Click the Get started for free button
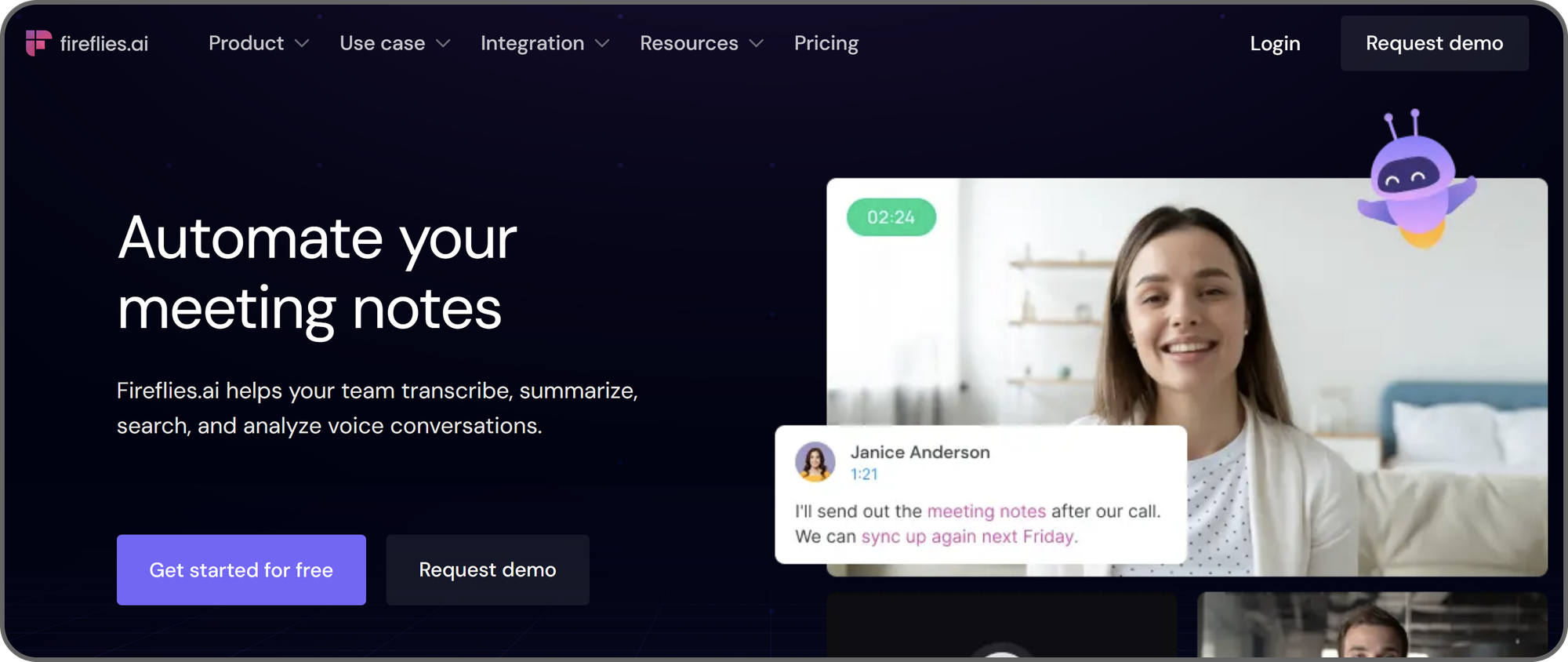Screen dimensions: 1568x662 point(241,569)
